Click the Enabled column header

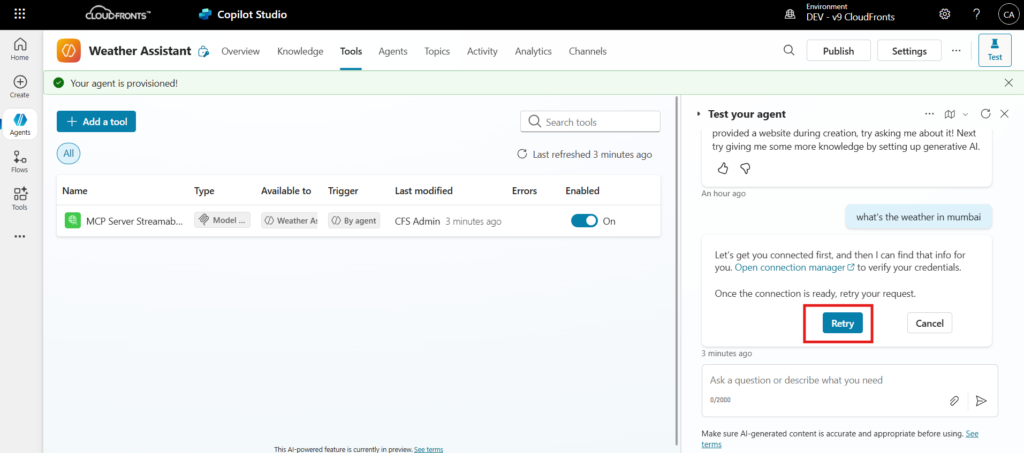[x=583, y=191]
